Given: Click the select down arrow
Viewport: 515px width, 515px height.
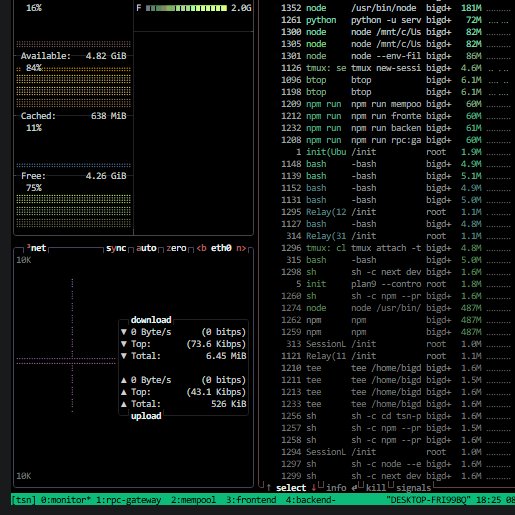Looking at the screenshot, I should tap(314, 488).
